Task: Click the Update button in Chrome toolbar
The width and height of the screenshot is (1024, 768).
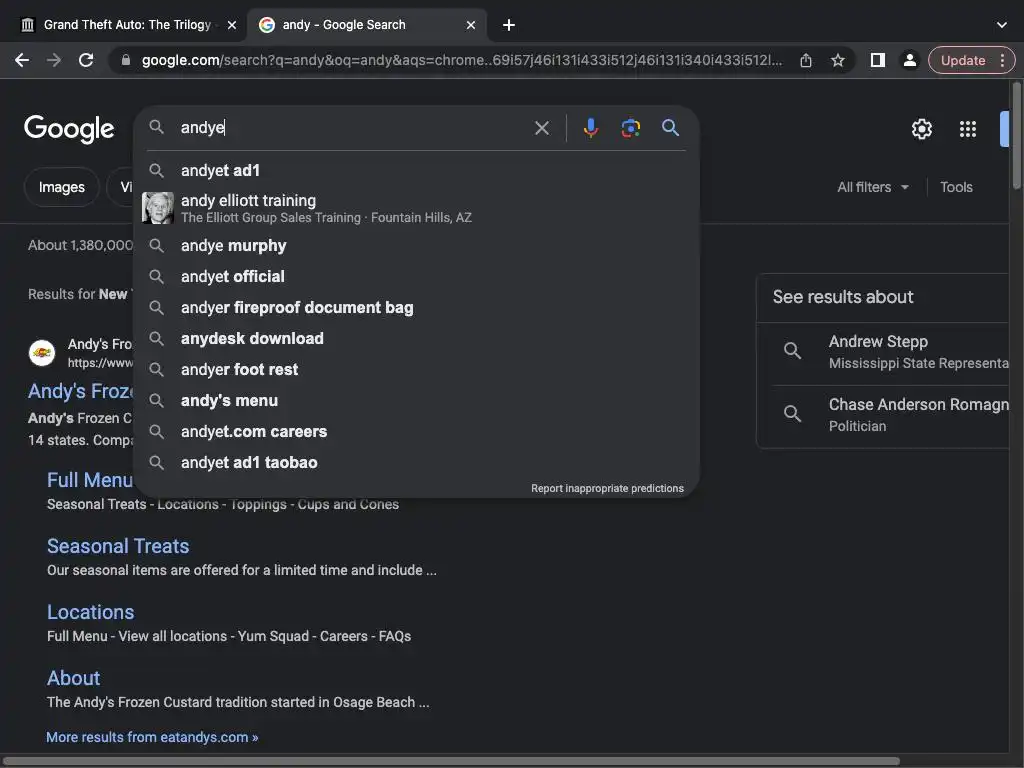Action: click(963, 60)
